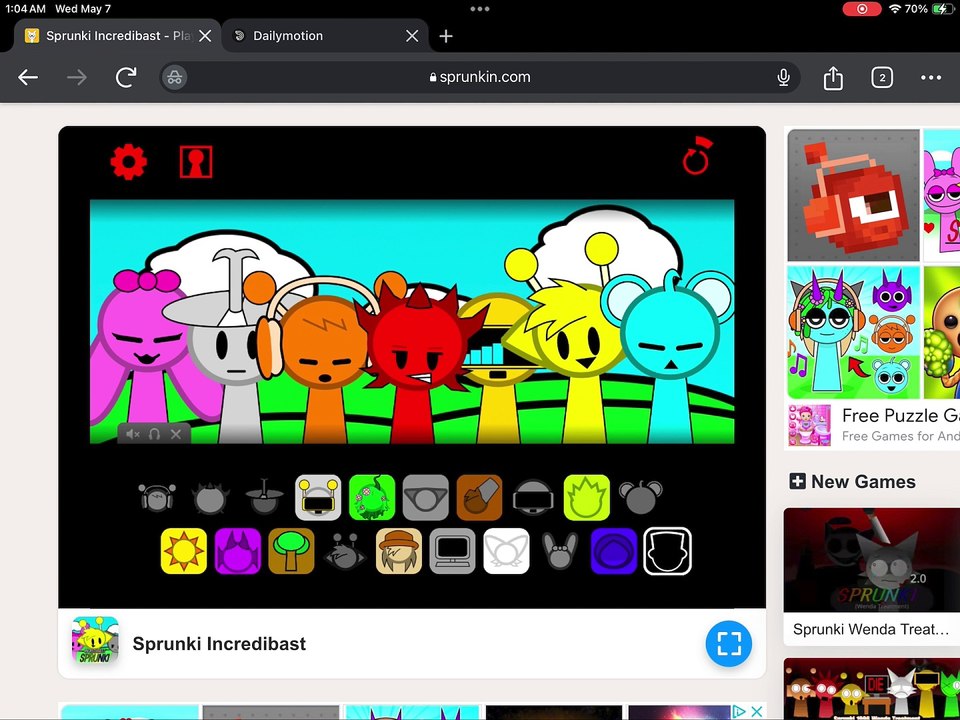
Task: Click the sprunkin.com address bar
Action: point(480,77)
